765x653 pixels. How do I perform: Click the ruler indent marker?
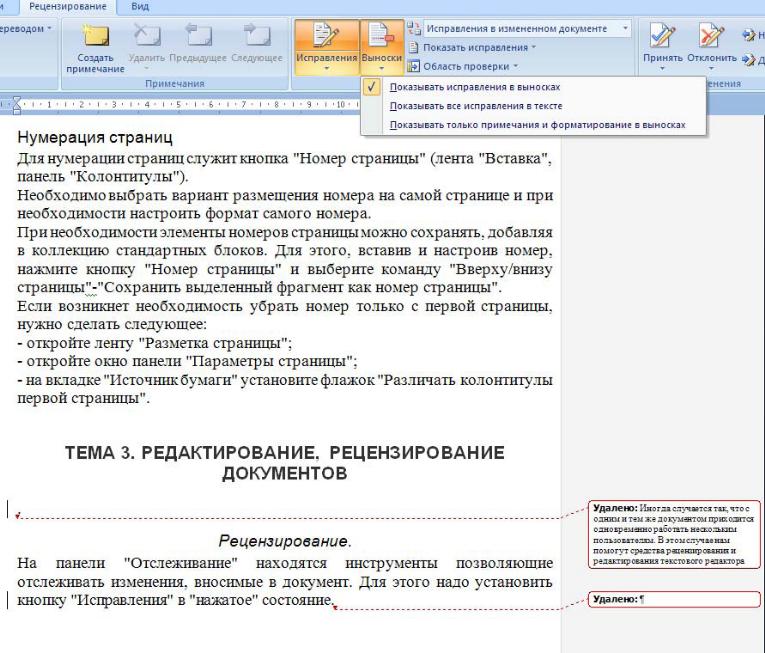17,105
